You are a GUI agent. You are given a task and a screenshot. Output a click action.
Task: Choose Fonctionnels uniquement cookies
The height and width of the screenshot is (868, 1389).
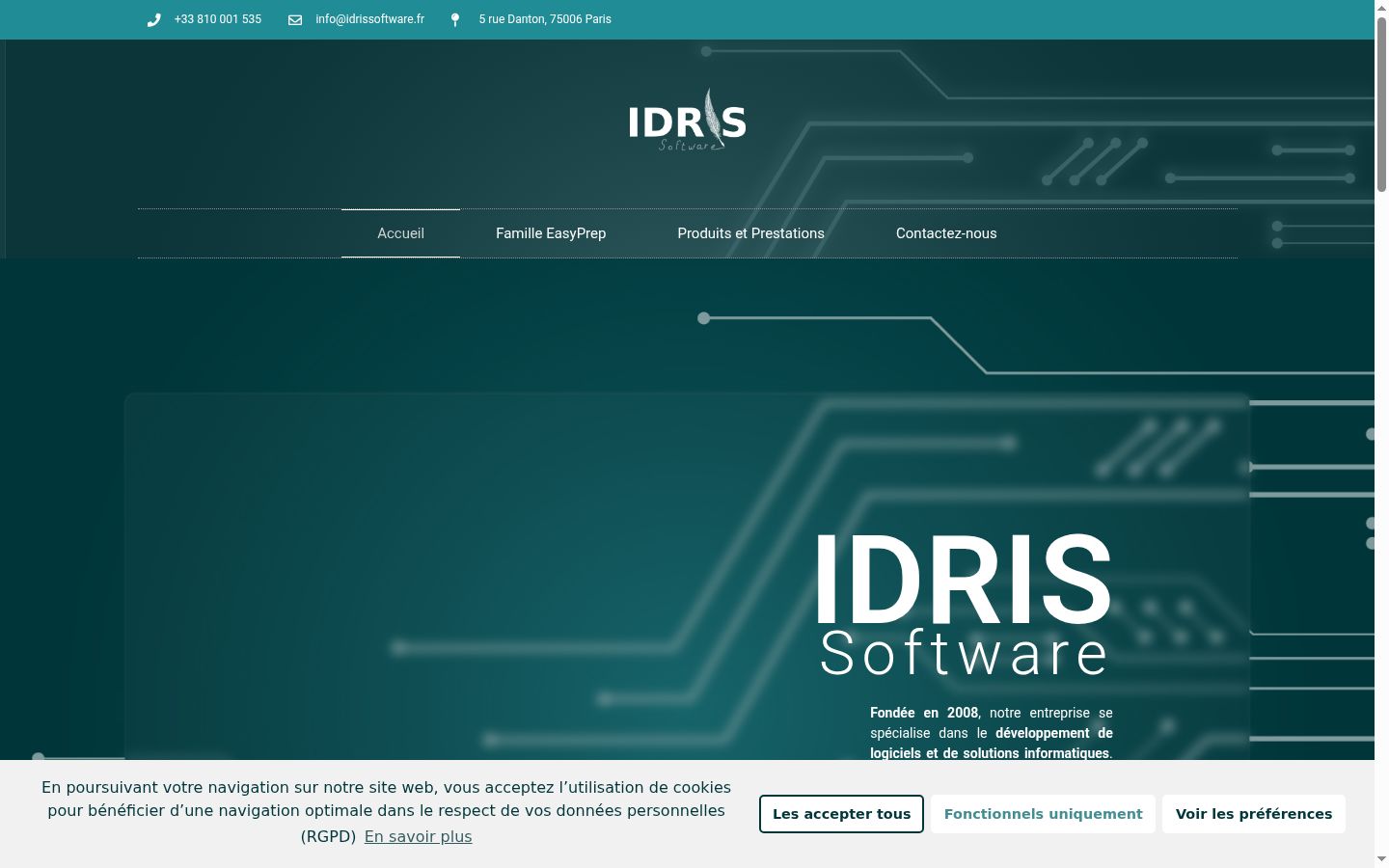point(1043,814)
